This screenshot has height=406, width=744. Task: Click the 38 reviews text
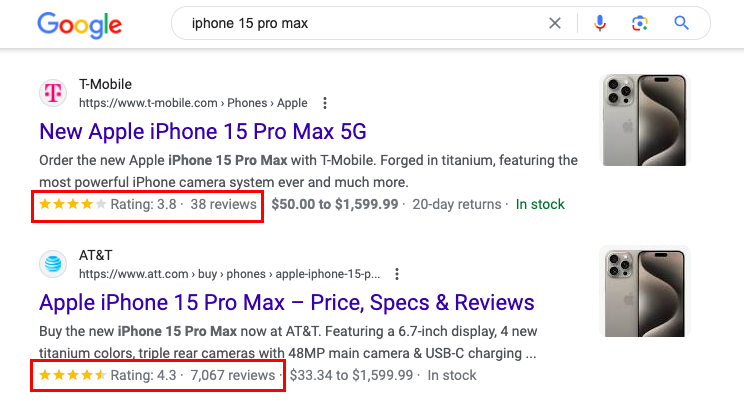click(223, 204)
